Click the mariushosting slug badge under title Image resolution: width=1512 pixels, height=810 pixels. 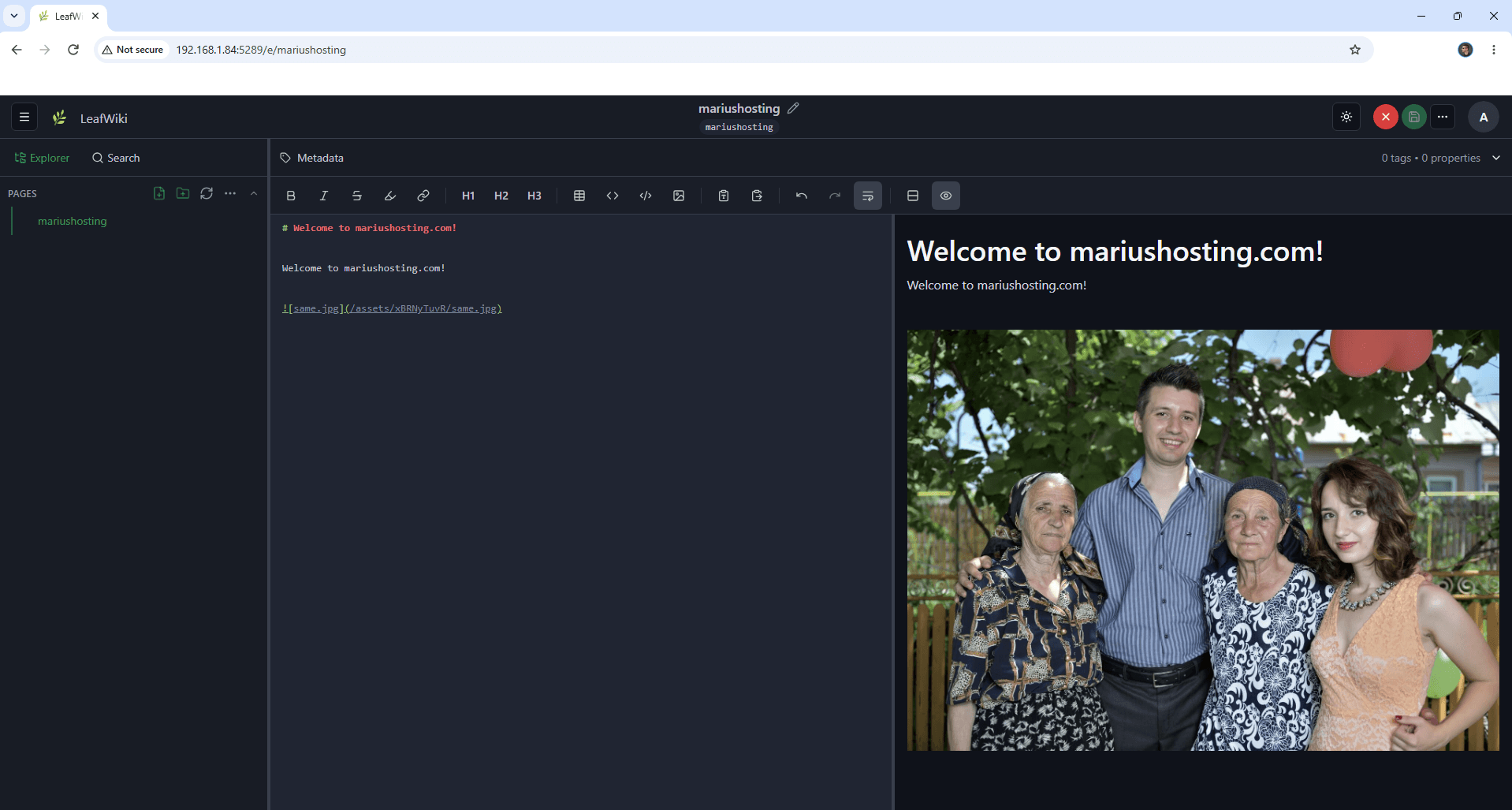coord(739,127)
